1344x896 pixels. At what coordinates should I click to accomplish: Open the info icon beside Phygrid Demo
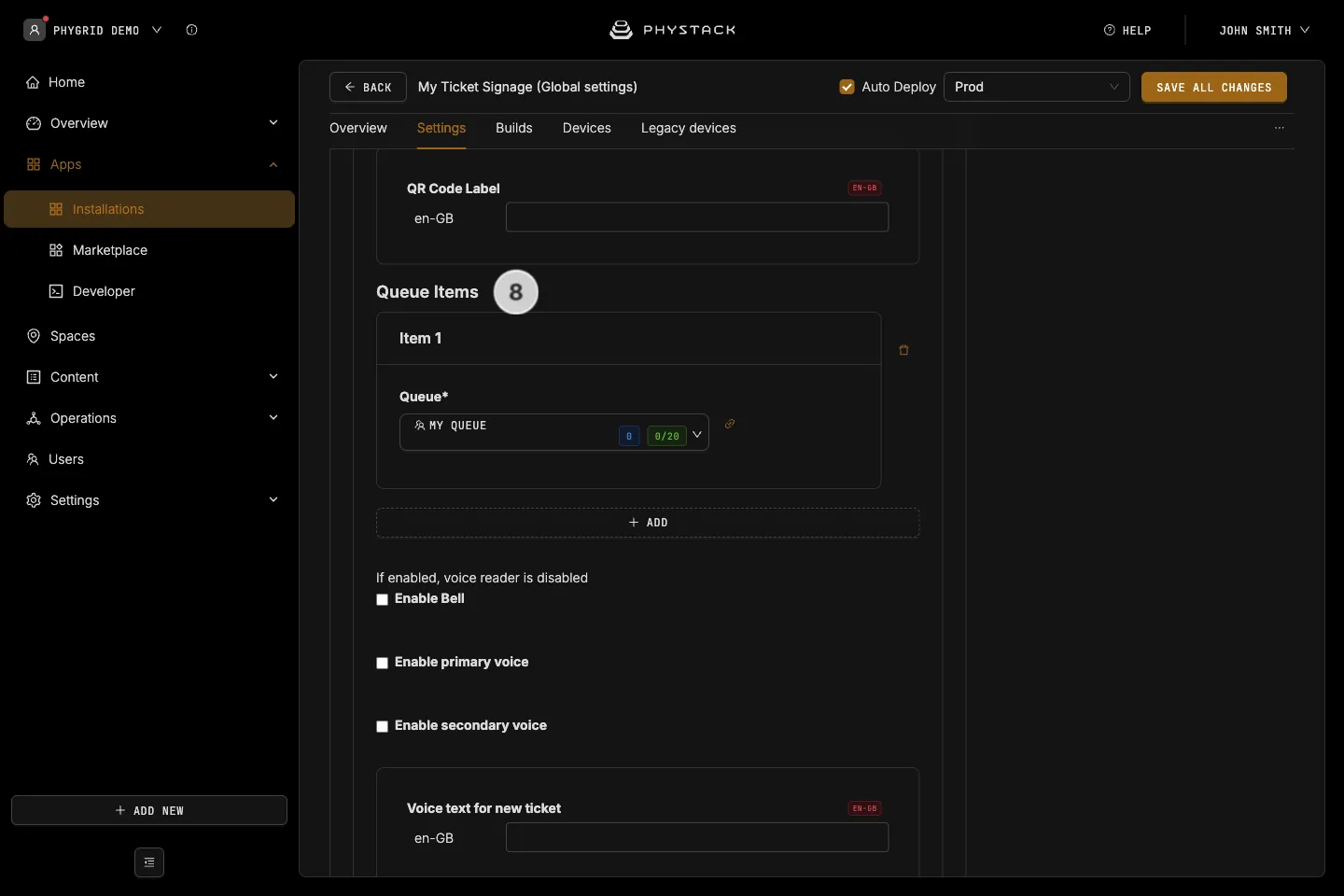[192, 30]
